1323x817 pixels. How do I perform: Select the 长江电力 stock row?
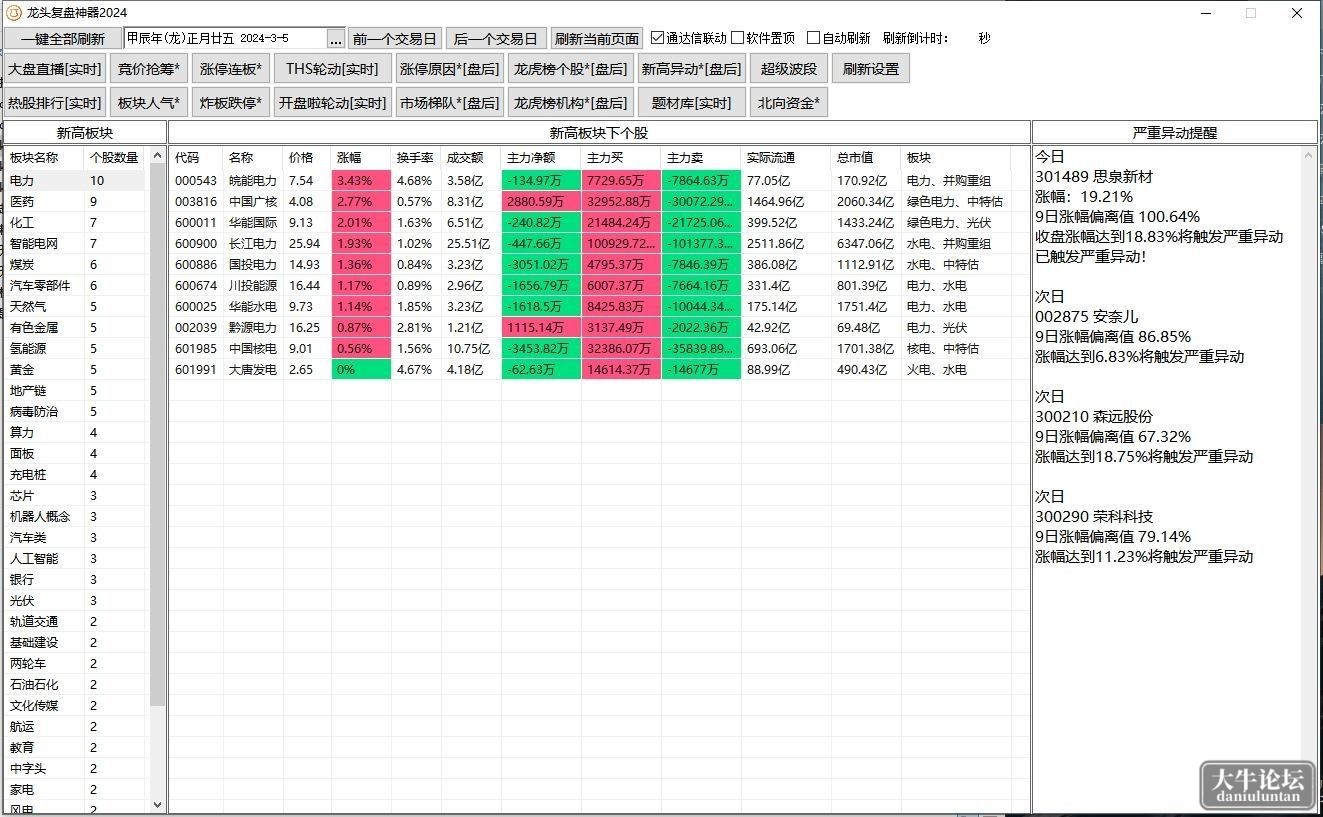click(x=599, y=244)
